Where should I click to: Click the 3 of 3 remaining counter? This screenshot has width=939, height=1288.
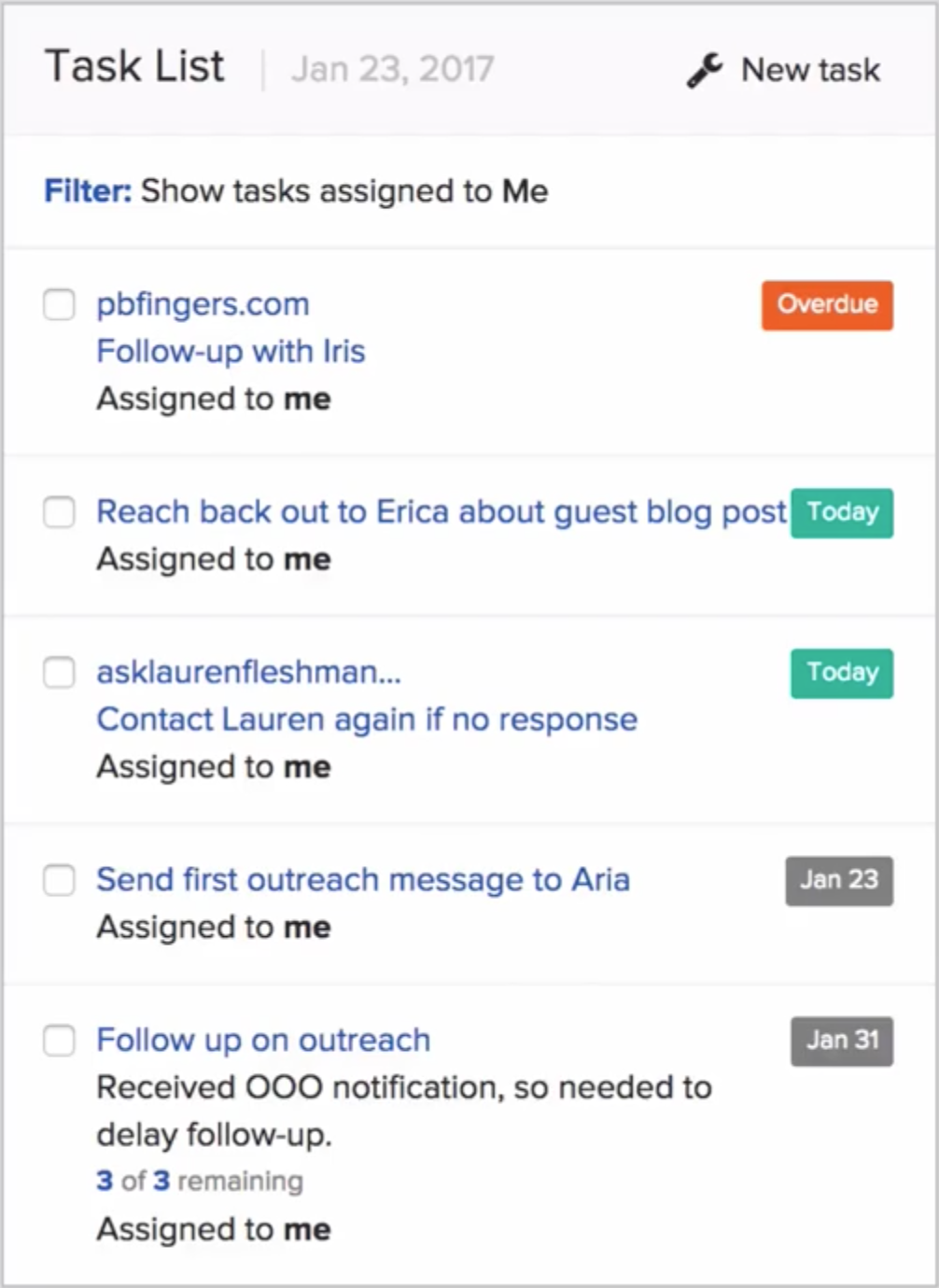click(x=200, y=1181)
